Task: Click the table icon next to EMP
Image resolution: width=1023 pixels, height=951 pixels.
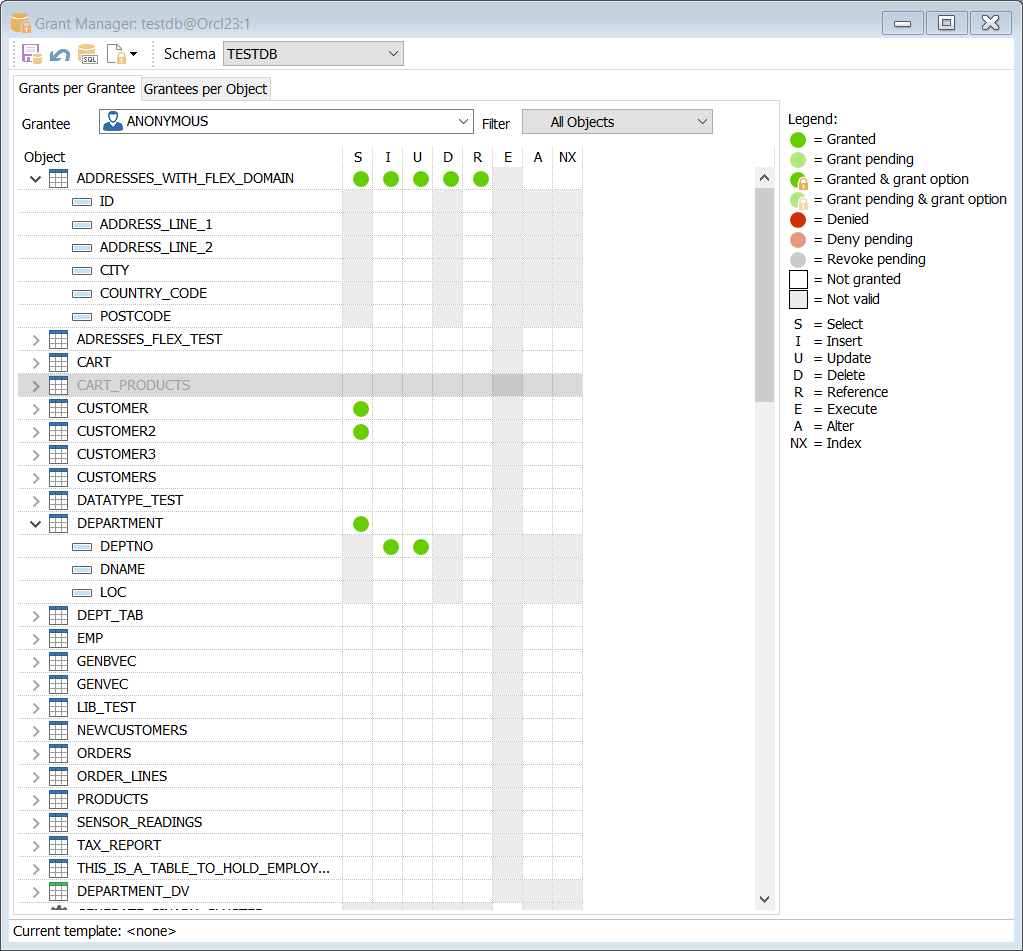Action: (57, 638)
